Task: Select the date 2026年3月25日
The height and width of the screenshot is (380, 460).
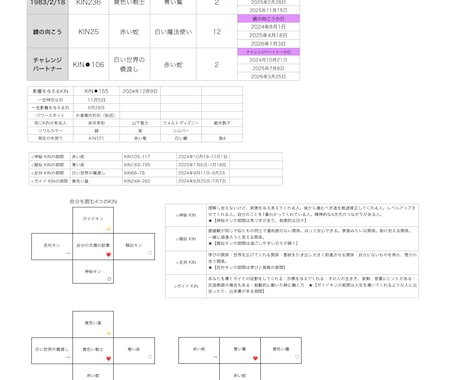Action: pyautogui.click(x=268, y=77)
